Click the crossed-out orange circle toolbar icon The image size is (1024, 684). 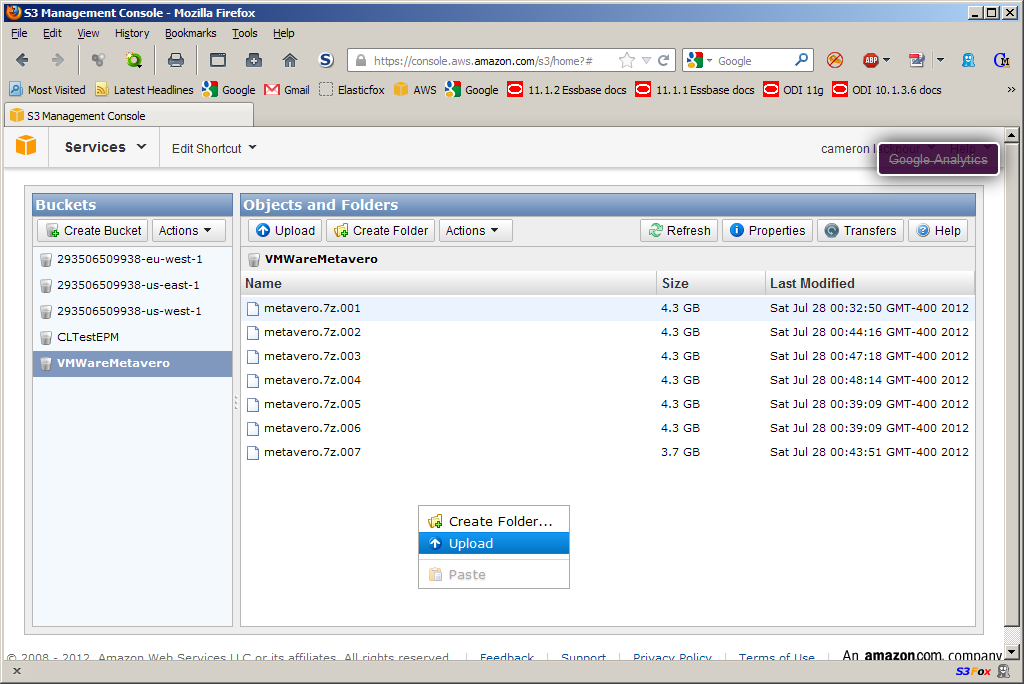pyautogui.click(x=835, y=60)
